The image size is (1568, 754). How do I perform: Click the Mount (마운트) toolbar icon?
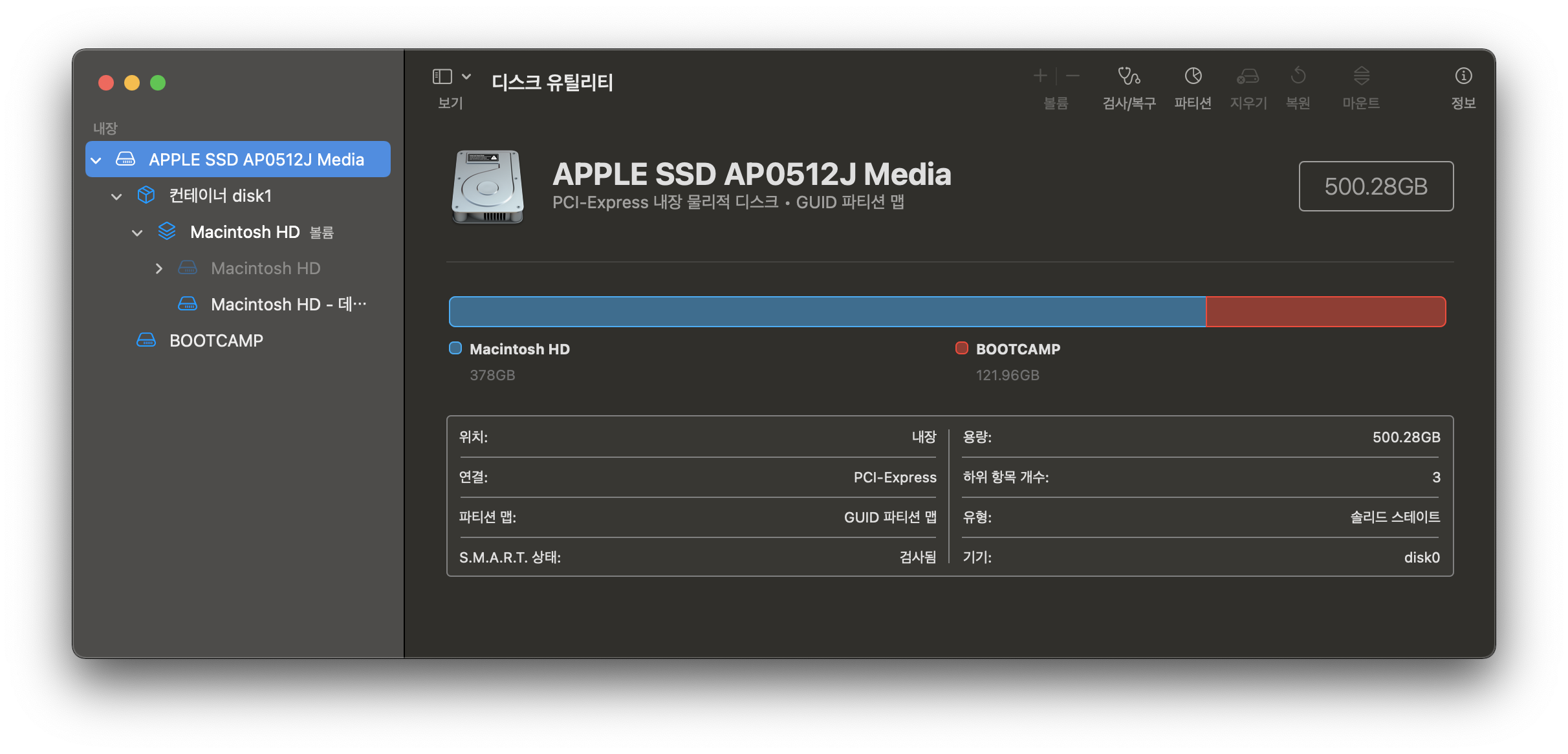pos(1361,76)
